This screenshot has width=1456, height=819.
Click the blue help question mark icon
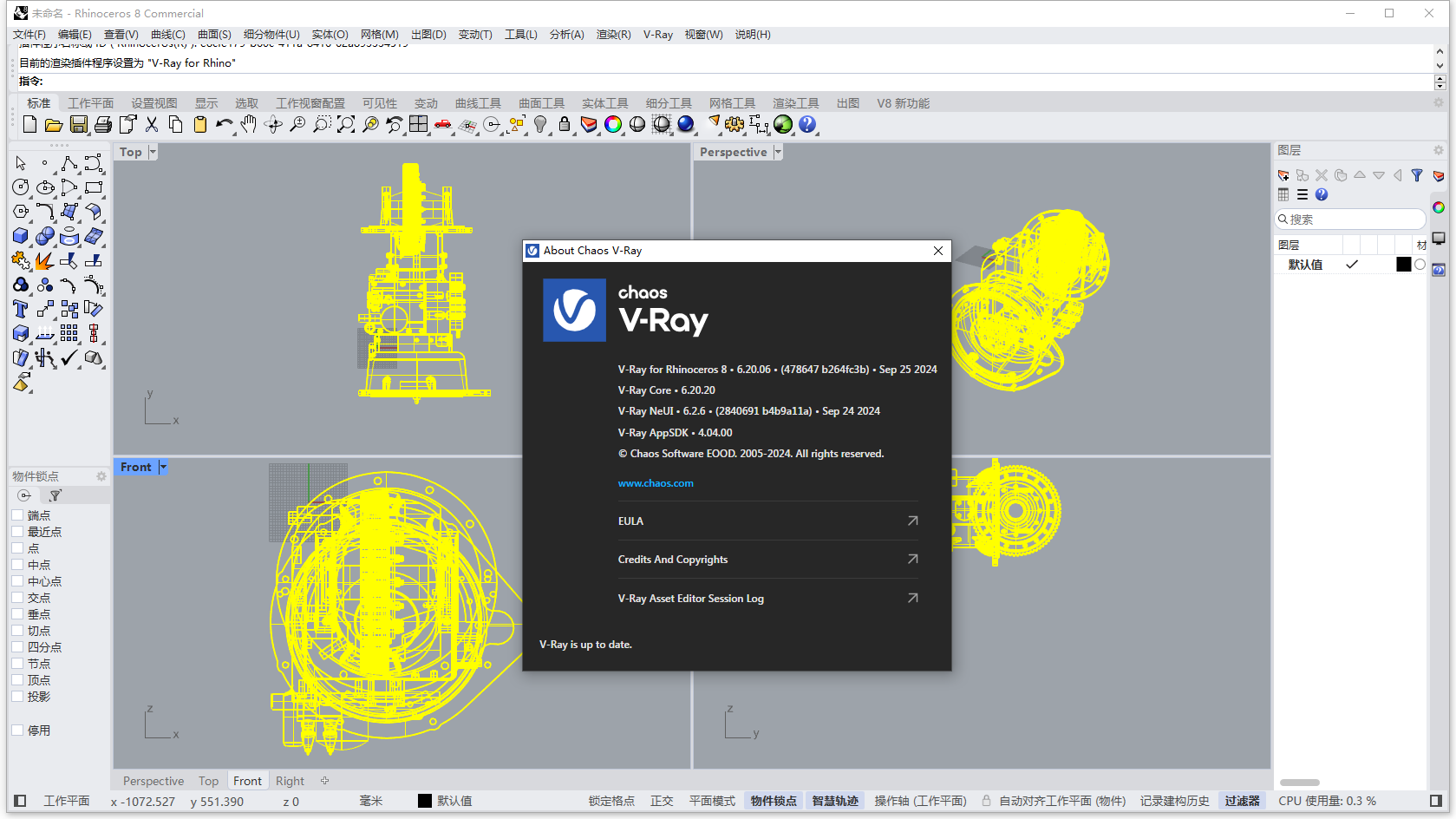pos(807,124)
